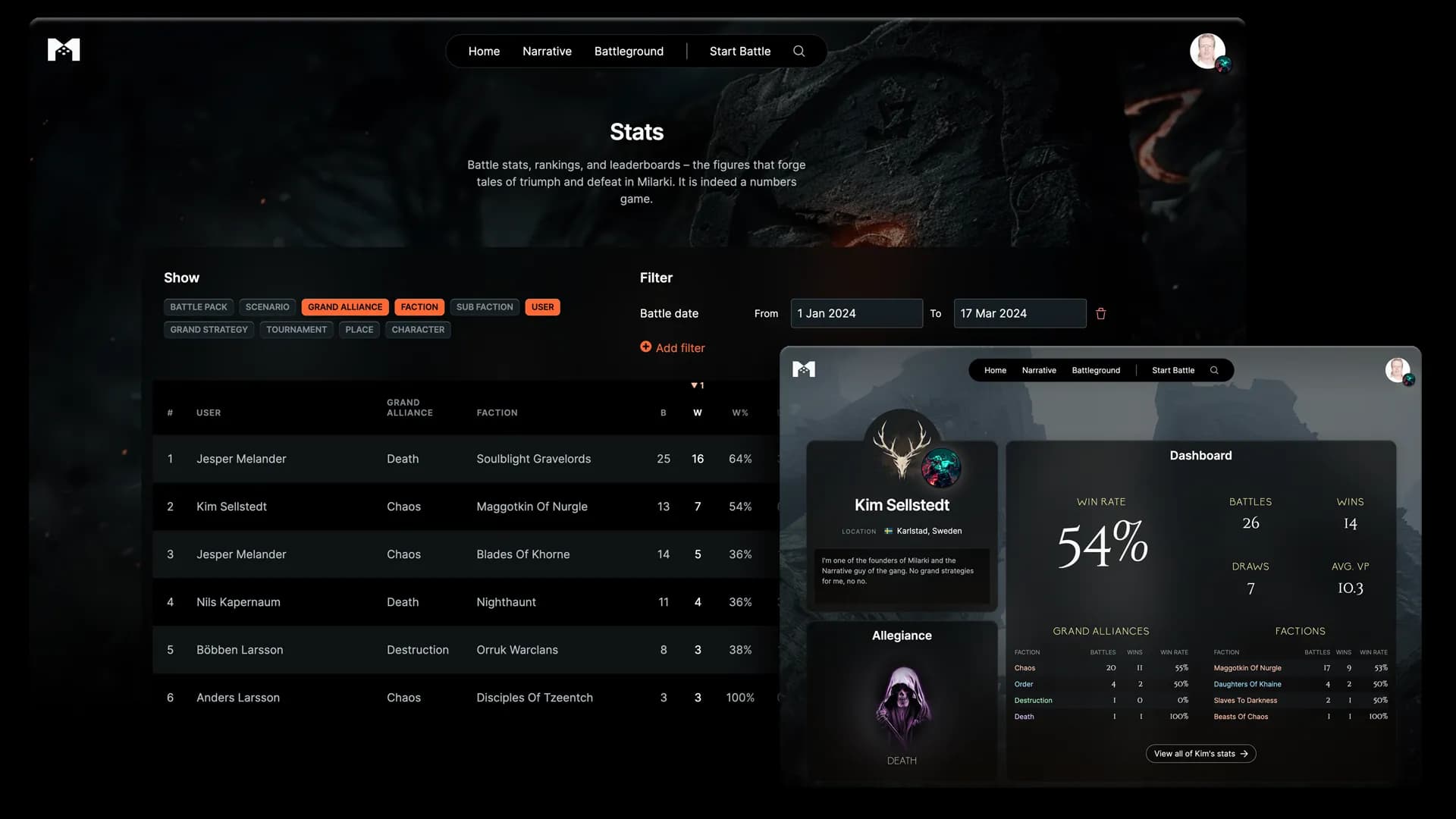Image resolution: width=1456 pixels, height=819 pixels.
Task: Click the plus icon next to Add filter
Action: [645, 347]
